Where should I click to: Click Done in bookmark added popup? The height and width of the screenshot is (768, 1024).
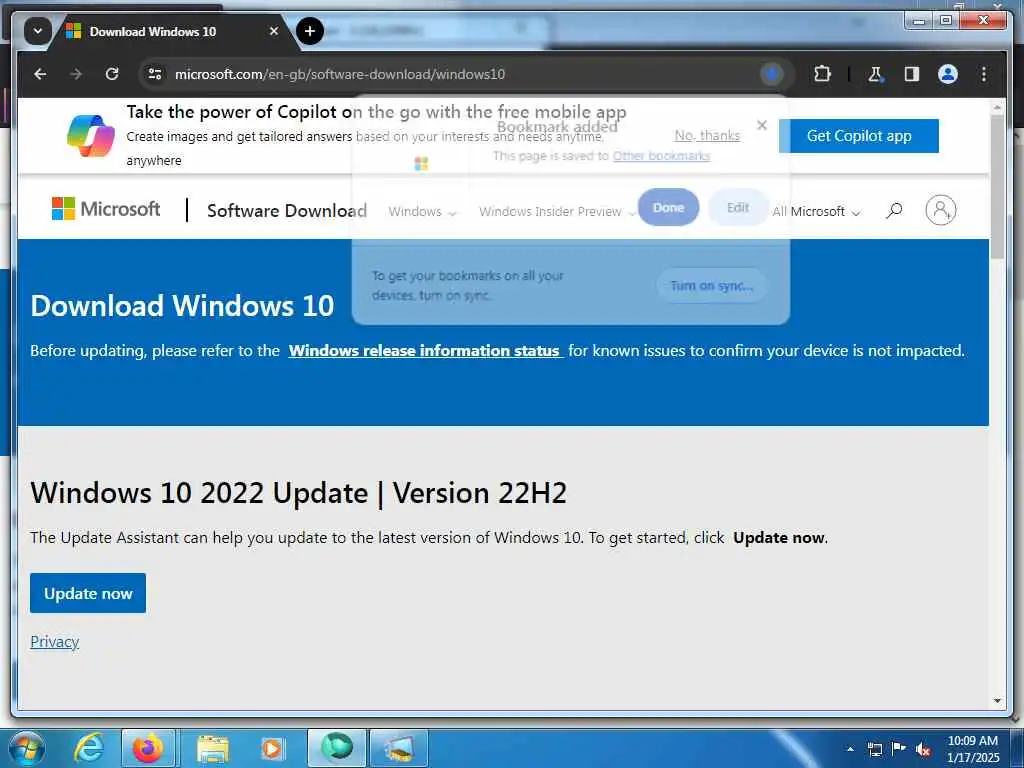(668, 207)
